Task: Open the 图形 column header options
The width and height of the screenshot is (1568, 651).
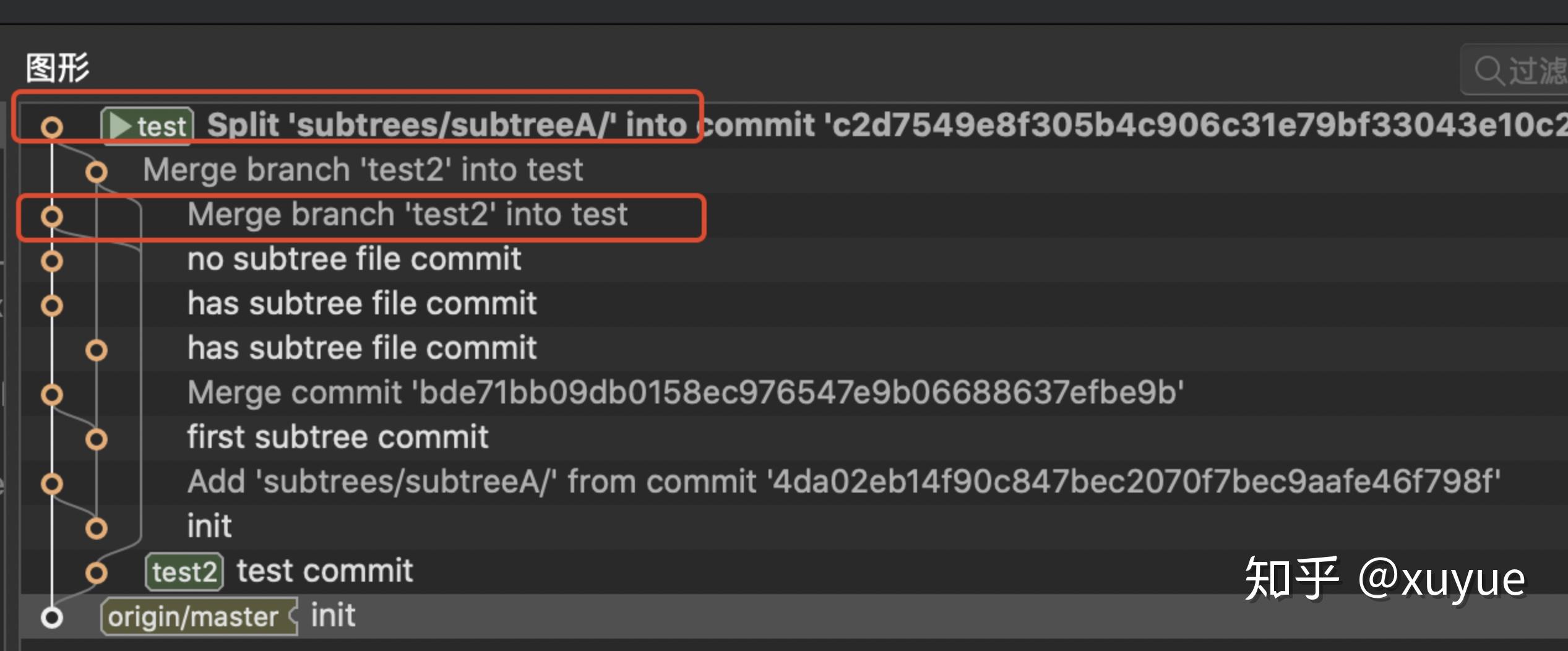Action: point(59,68)
